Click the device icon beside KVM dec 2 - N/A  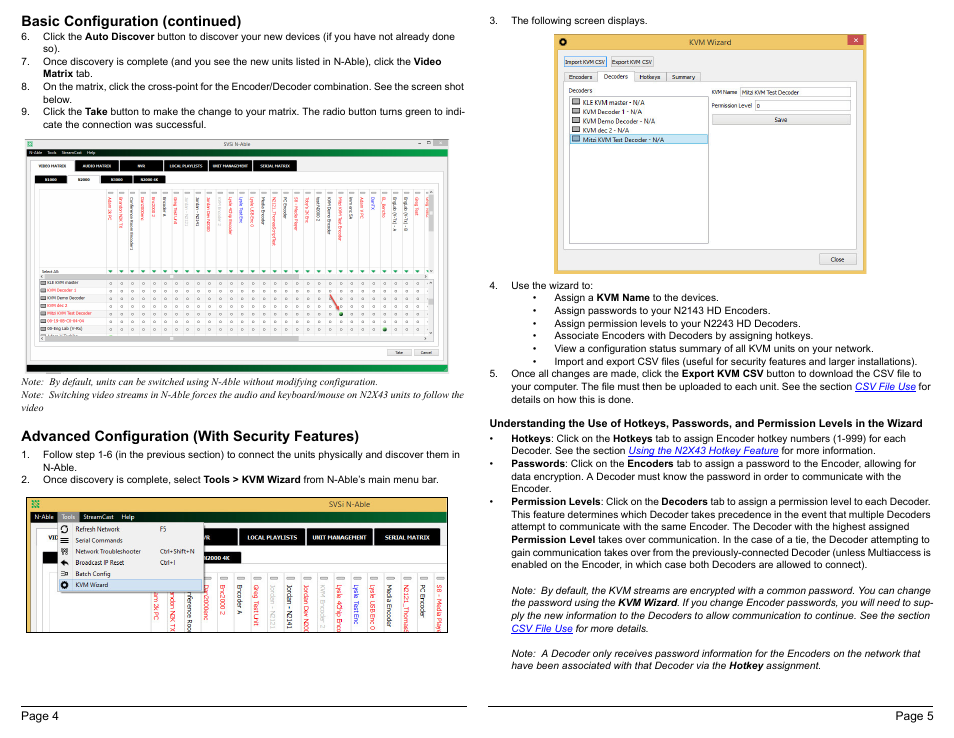tap(576, 130)
